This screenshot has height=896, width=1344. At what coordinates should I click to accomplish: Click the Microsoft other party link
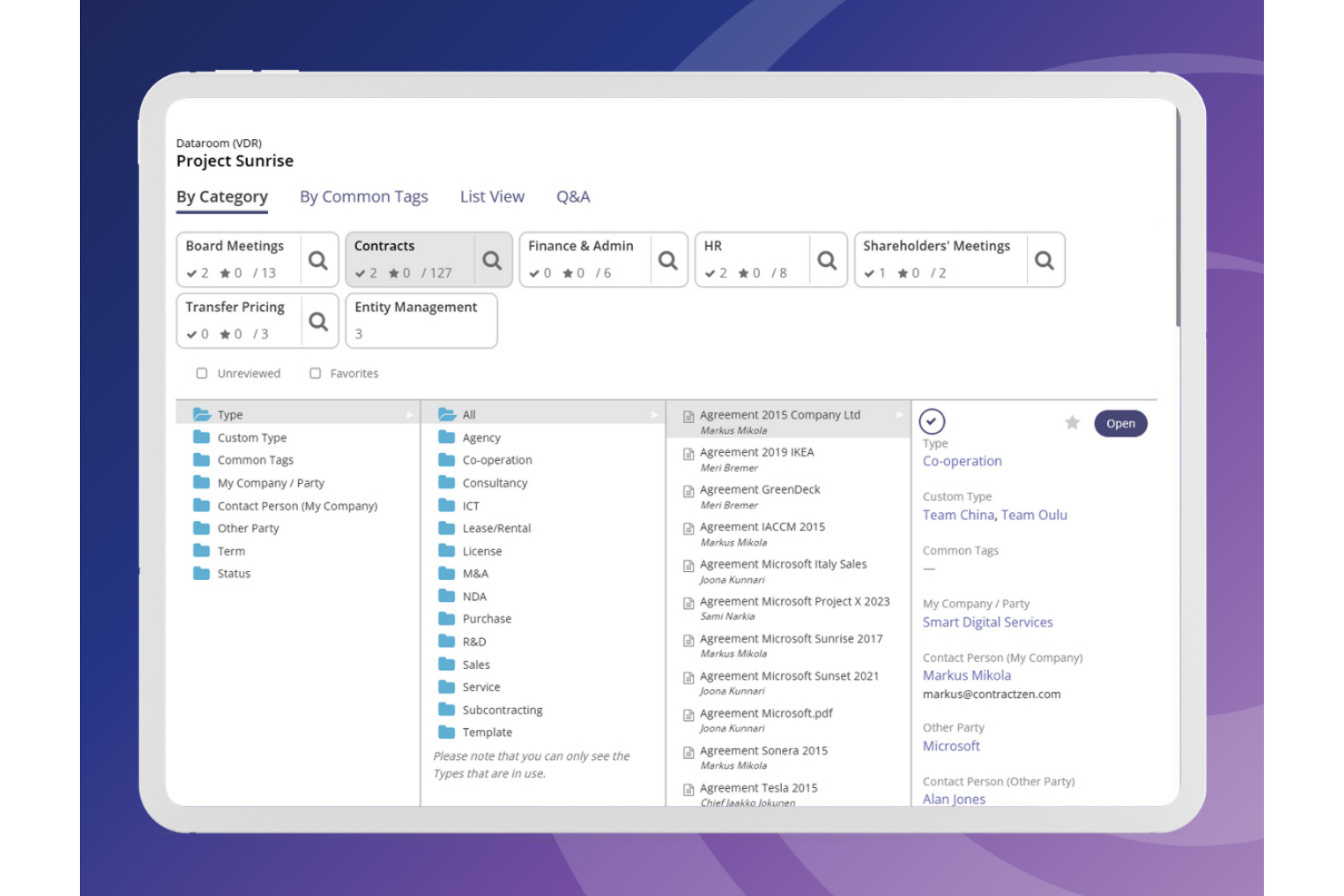(x=951, y=745)
